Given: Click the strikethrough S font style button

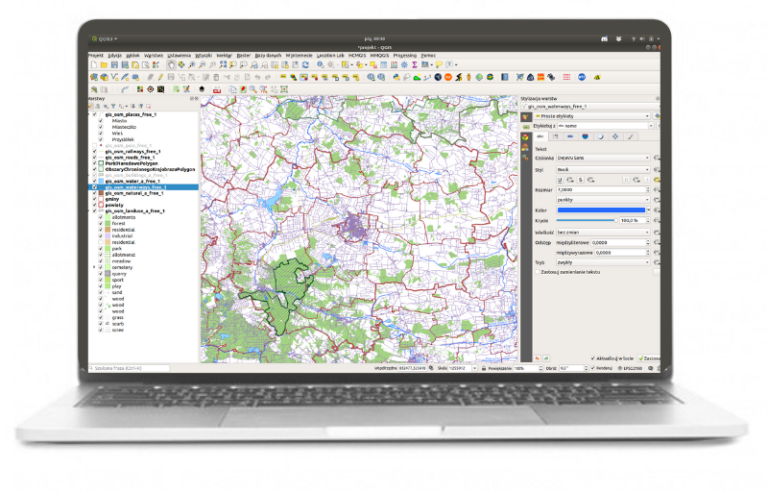Looking at the screenshot, I should (x=580, y=180).
